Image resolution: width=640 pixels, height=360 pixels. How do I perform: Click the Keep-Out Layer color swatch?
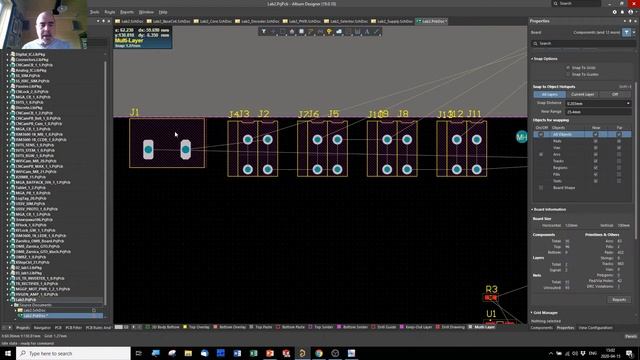tap(402, 327)
